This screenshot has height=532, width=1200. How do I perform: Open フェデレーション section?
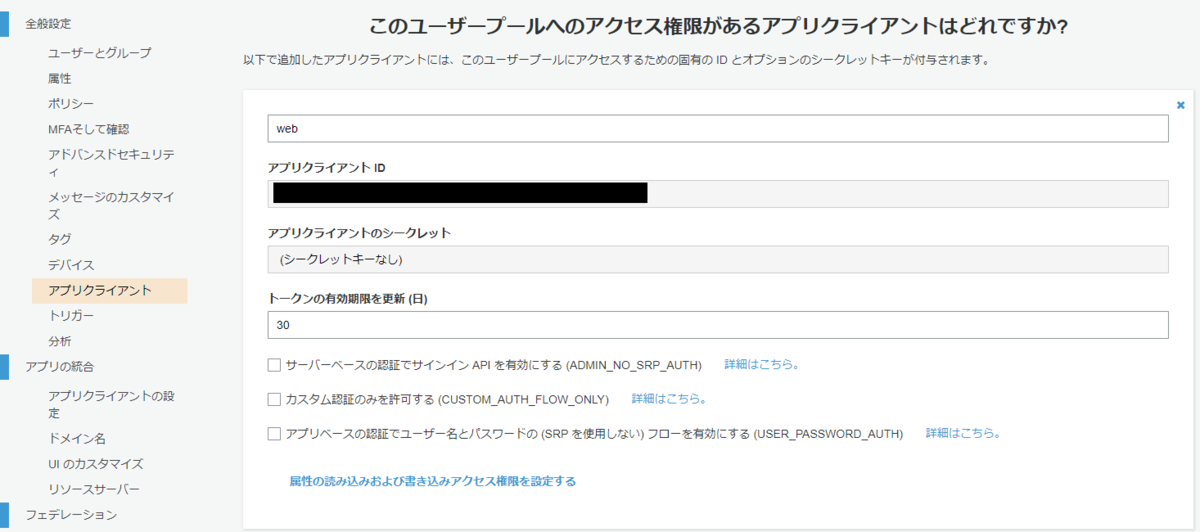pos(72,515)
